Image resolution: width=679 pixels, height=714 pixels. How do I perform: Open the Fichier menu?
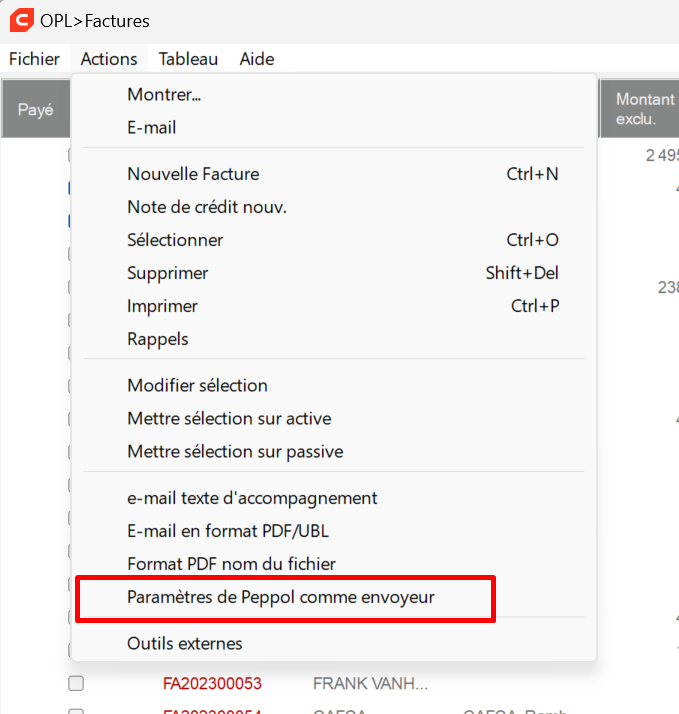tap(34, 59)
